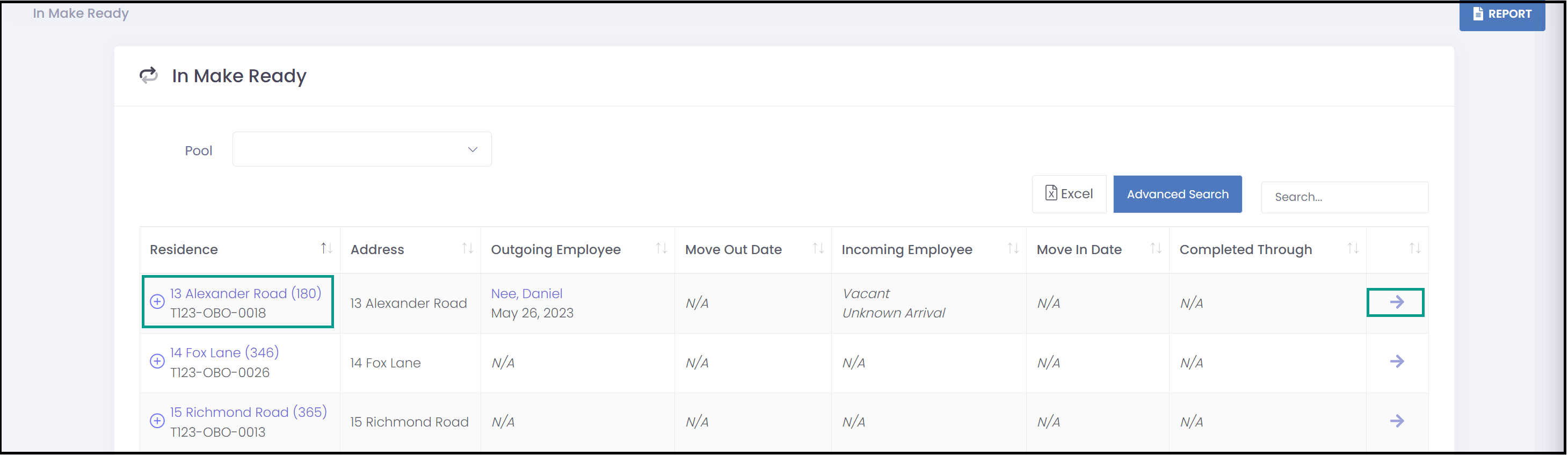Select the T123-OBO-0026 code text
The height and width of the screenshot is (455, 1568).
220,373
